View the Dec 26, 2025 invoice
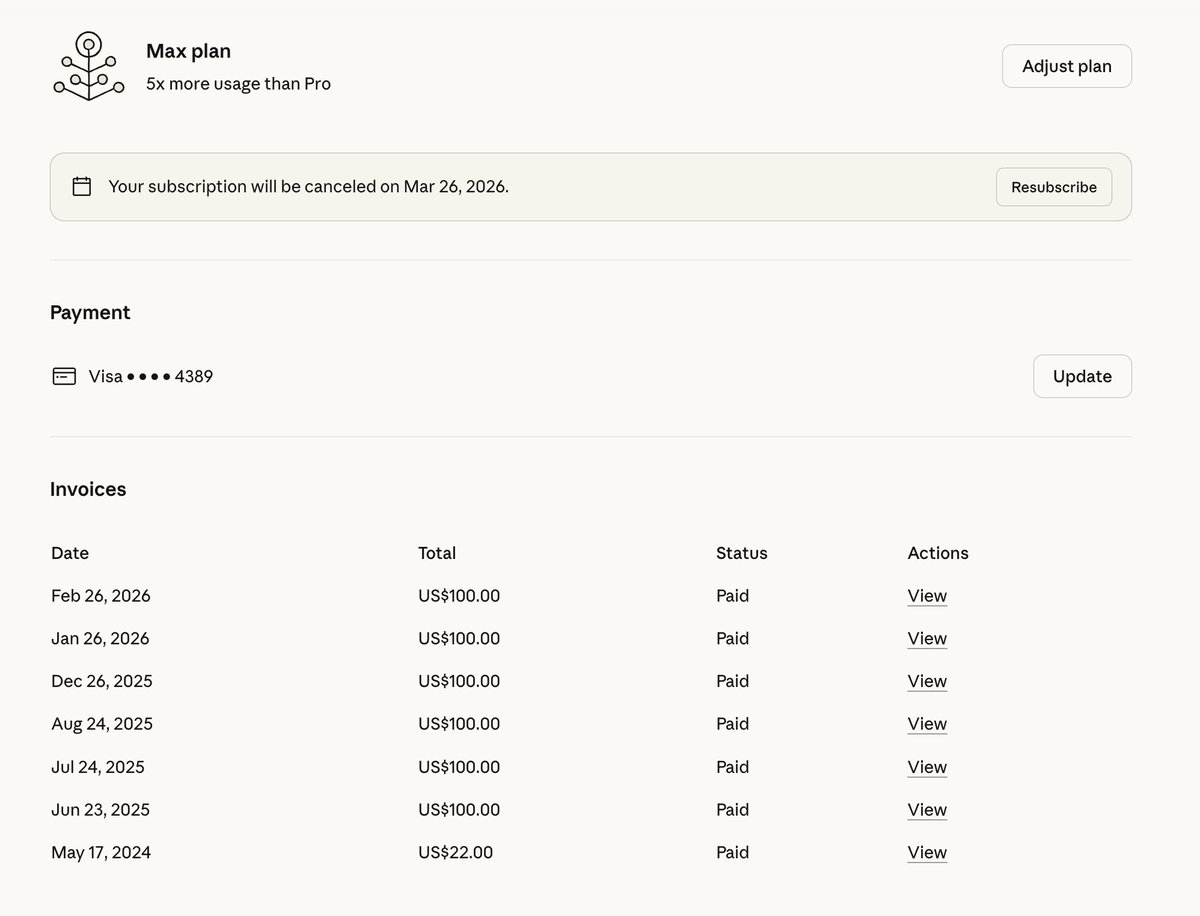Screen dimensions: 1200x916 click(927, 681)
